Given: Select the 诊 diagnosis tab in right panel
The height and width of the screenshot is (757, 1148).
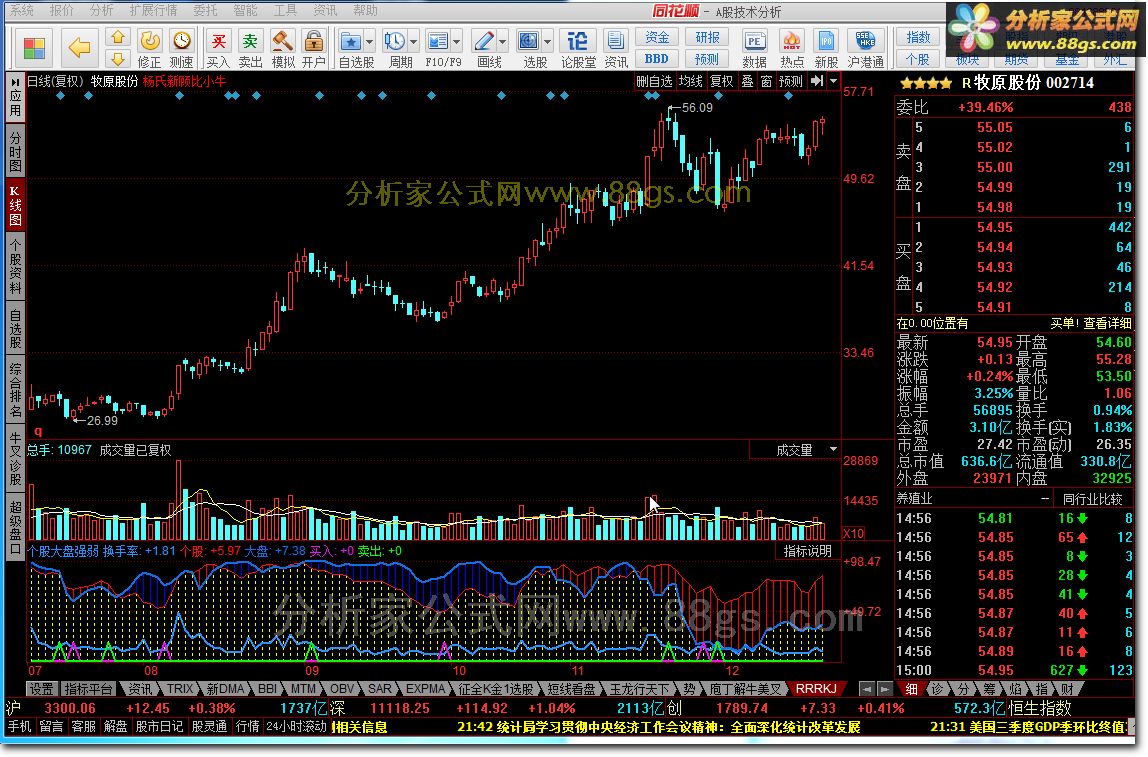Looking at the screenshot, I should tap(937, 689).
